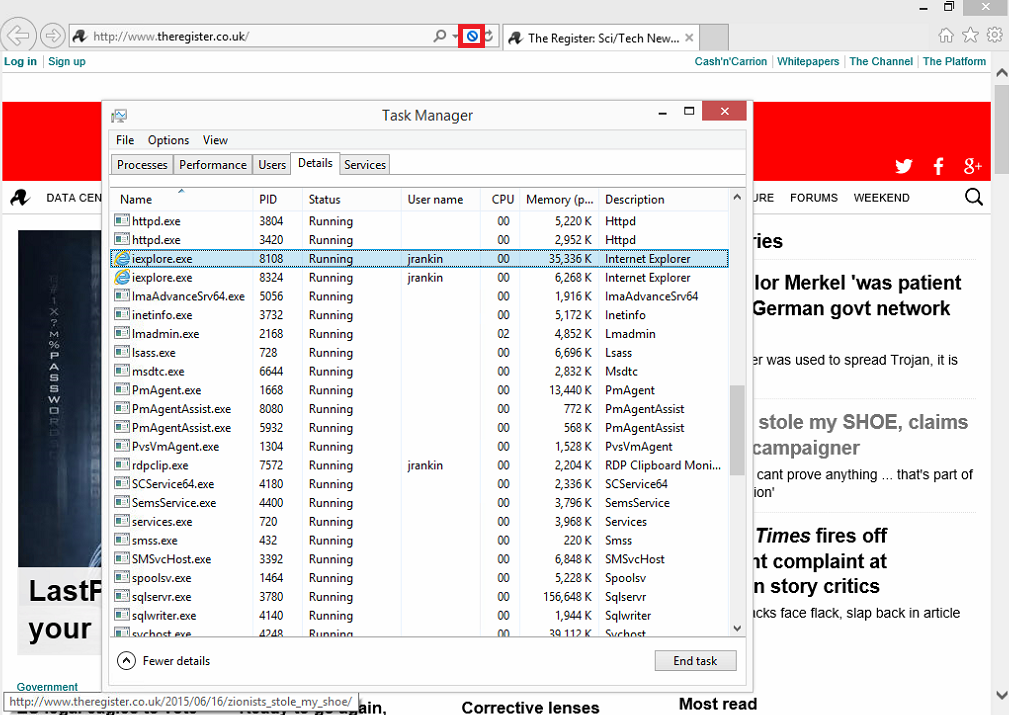Click the site search magnifier icon
The image size is (1009, 715).
point(973,198)
